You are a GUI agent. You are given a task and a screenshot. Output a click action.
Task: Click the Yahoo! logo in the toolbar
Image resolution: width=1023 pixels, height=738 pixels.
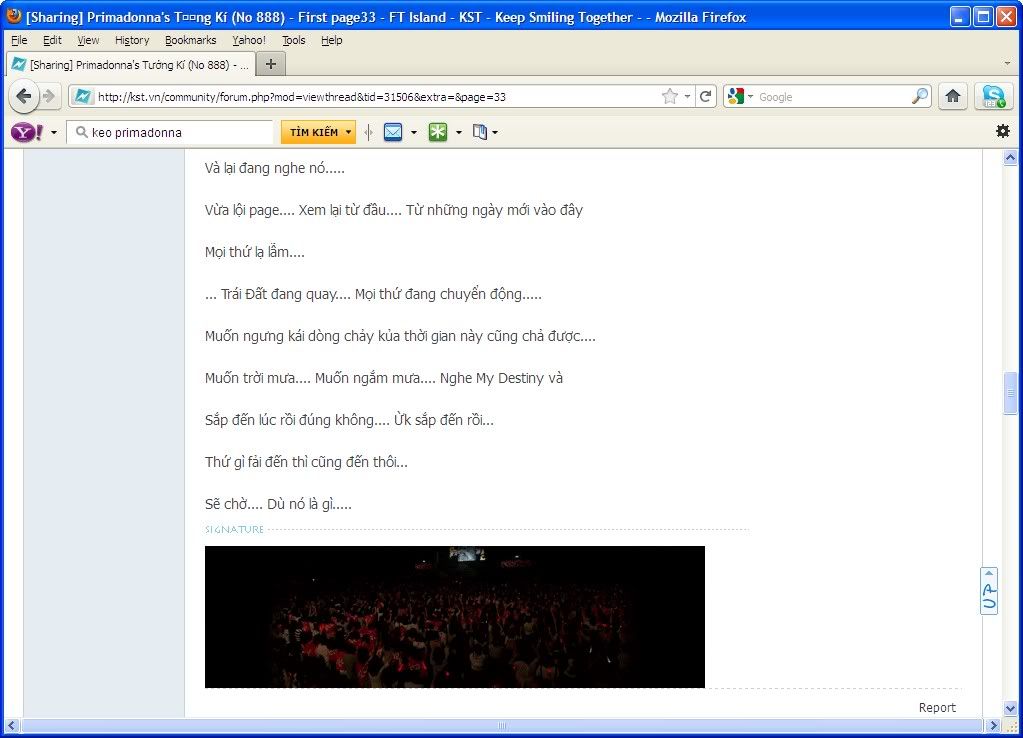click(27, 132)
